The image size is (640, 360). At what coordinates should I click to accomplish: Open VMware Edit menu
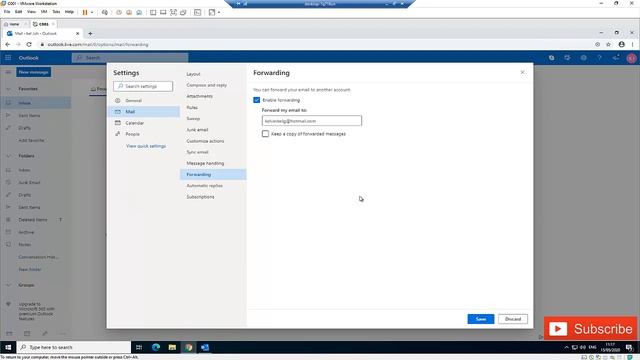[18, 12]
